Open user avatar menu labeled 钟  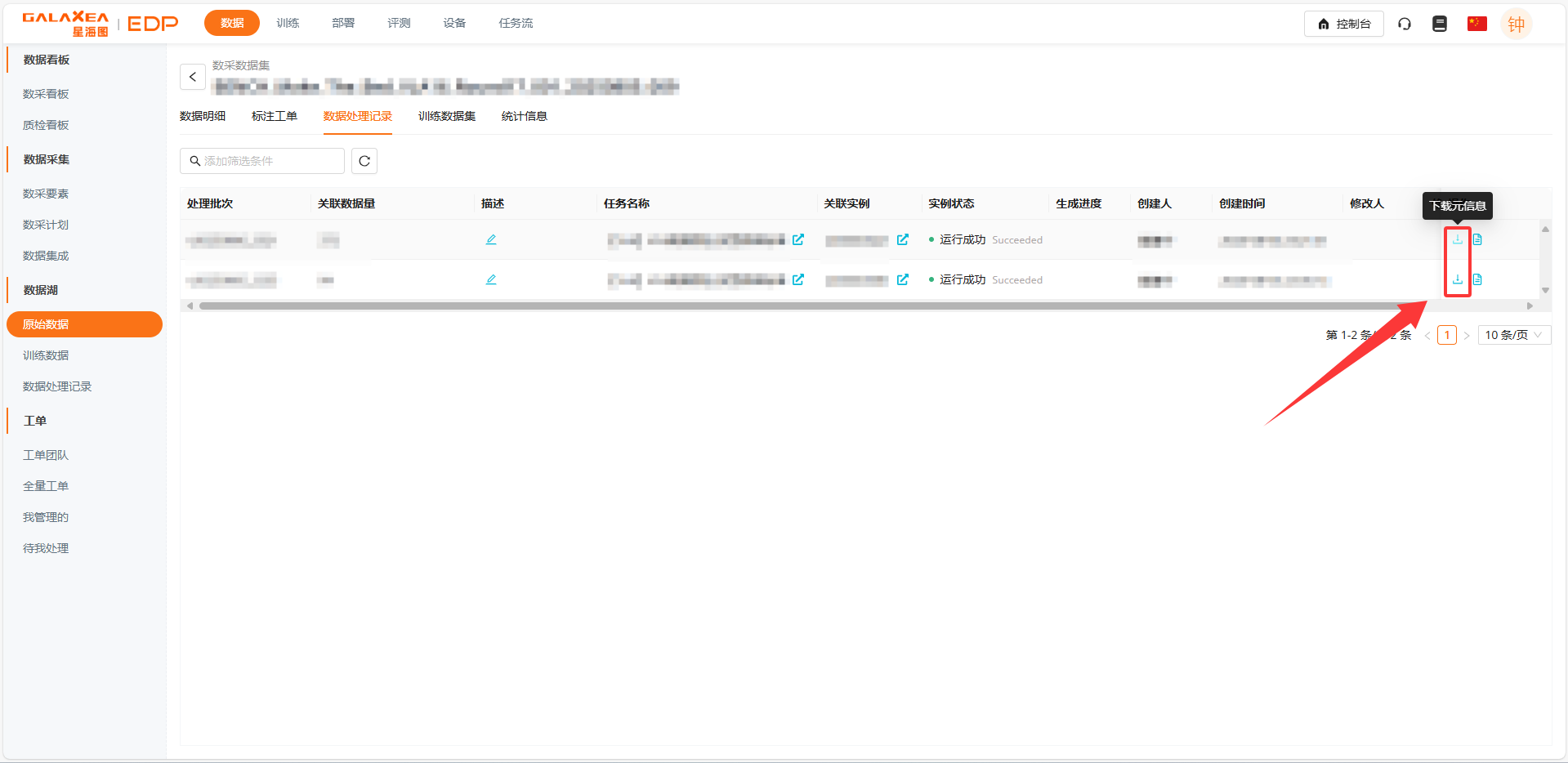tap(1517, 24)
